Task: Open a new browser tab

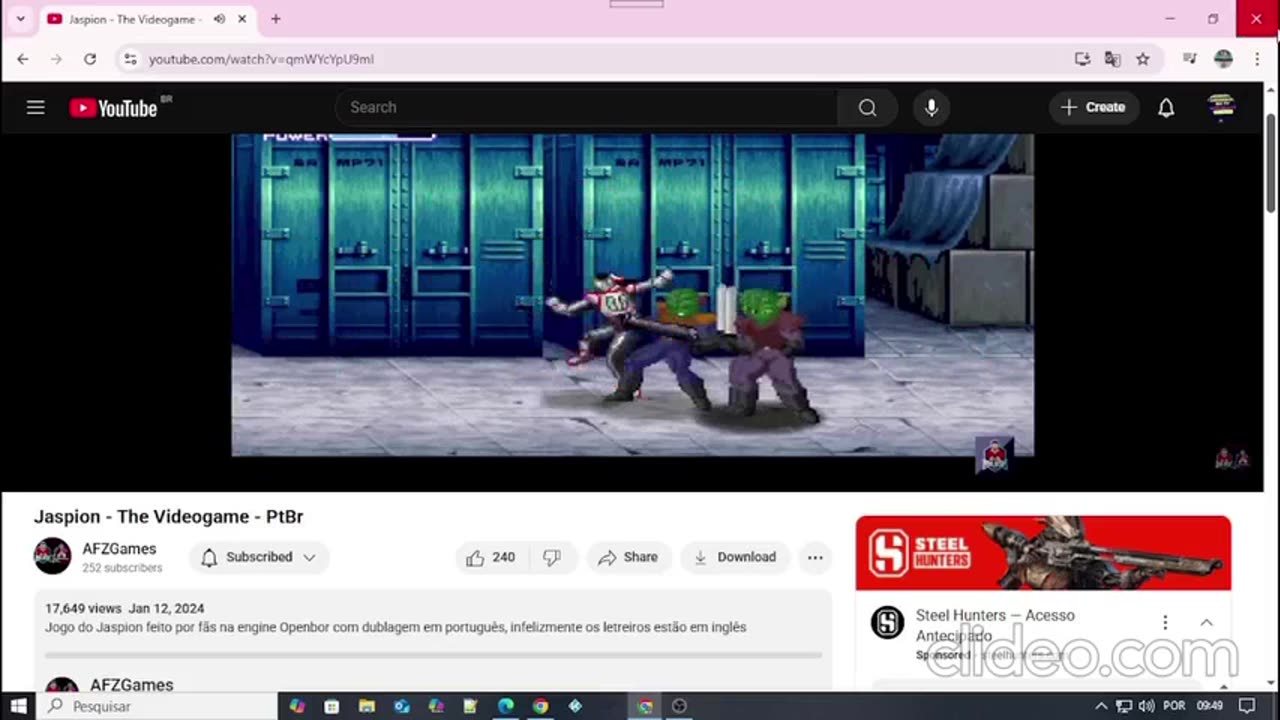Action: (x=276, y=19)
